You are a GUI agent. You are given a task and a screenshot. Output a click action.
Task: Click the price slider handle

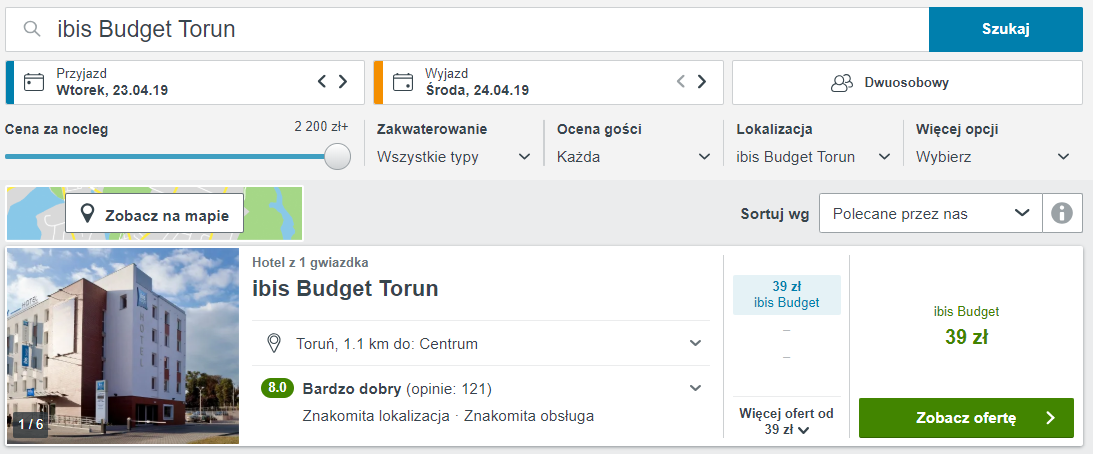[x=337, y=156]
